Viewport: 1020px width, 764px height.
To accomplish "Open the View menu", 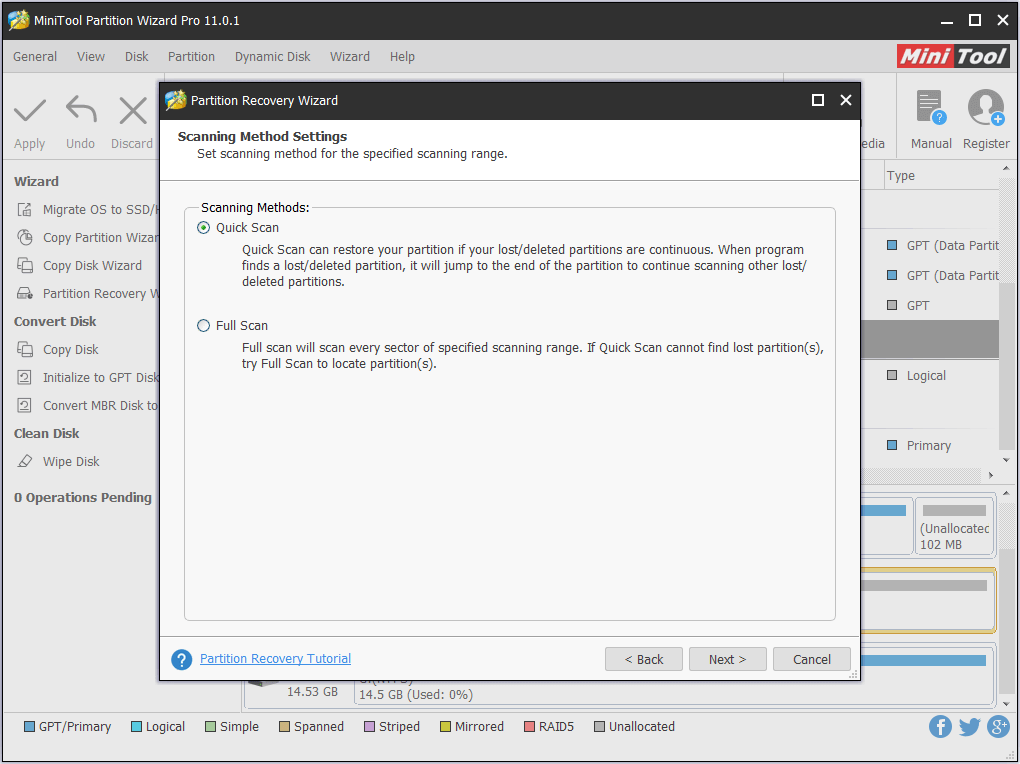I will pos(90,57).
